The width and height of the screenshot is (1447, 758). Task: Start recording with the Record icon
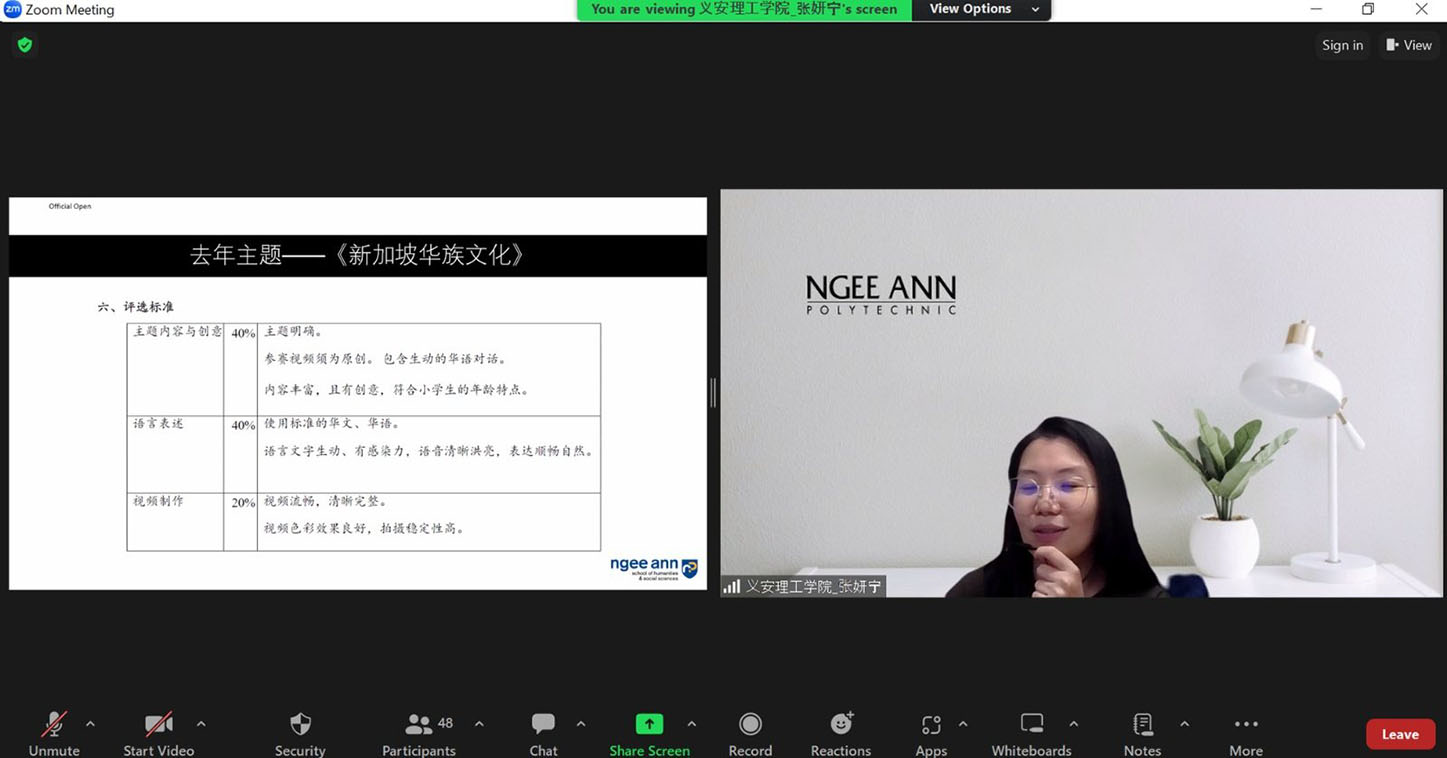pos(750,725)
